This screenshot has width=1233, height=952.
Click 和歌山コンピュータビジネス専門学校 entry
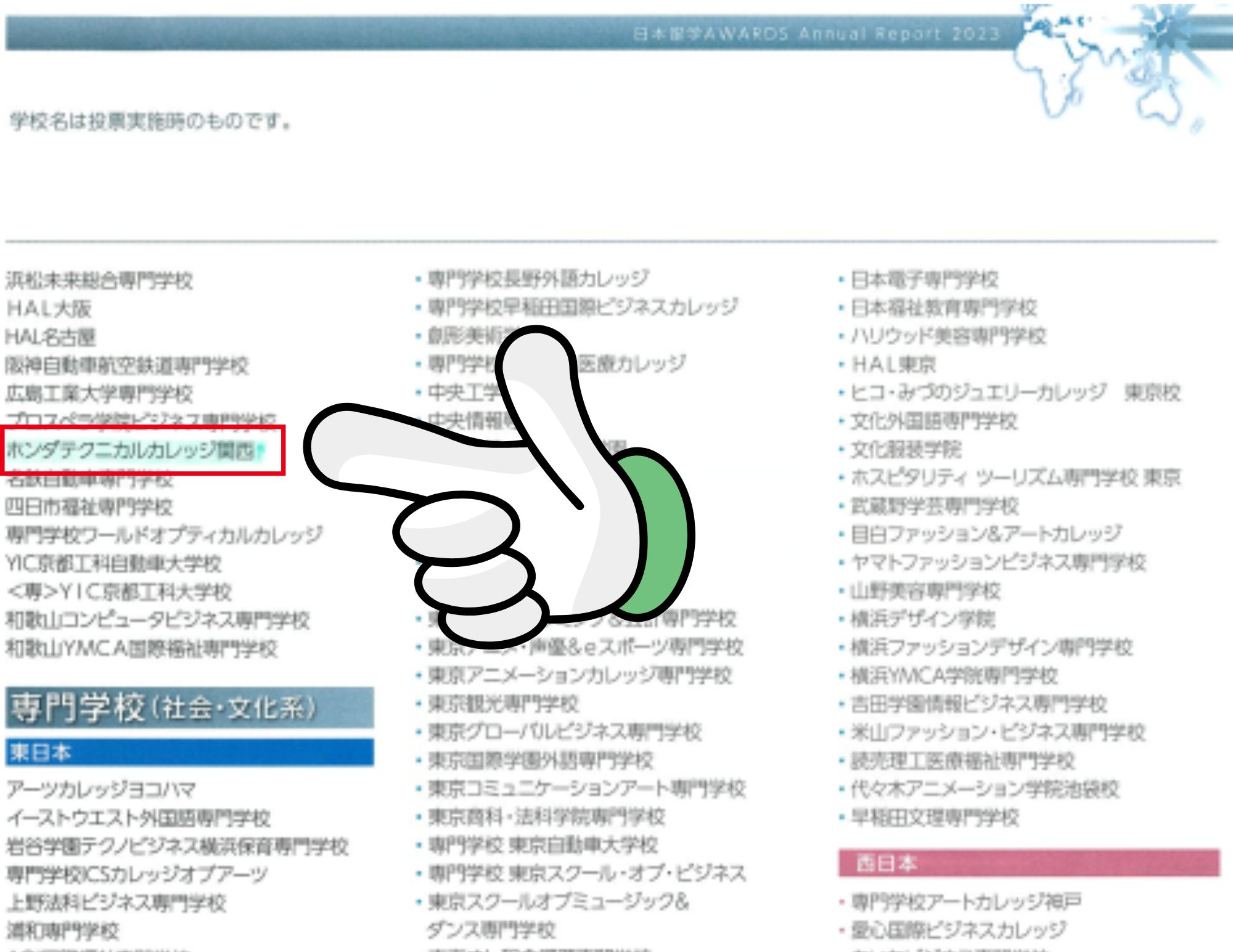point(157,620)
